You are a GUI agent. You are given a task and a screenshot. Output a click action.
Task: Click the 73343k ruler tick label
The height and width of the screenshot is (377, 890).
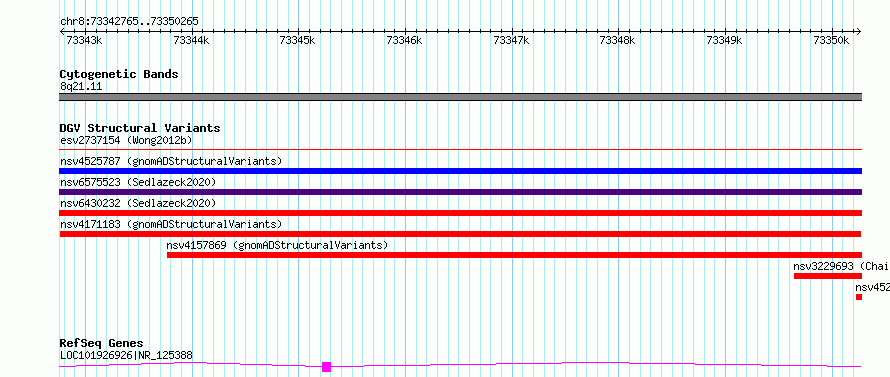click(85, 40)
